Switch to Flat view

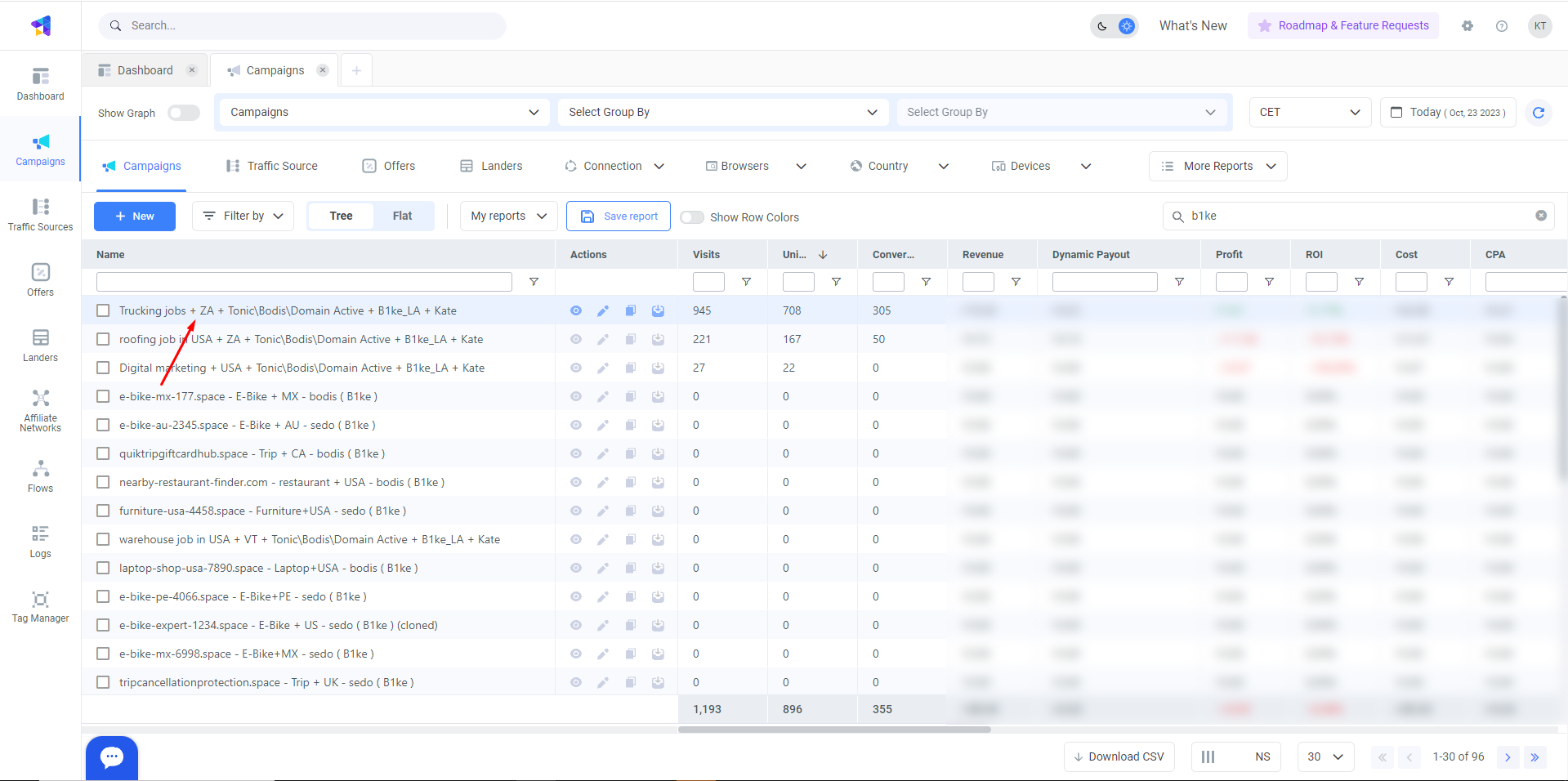(402, 216)
